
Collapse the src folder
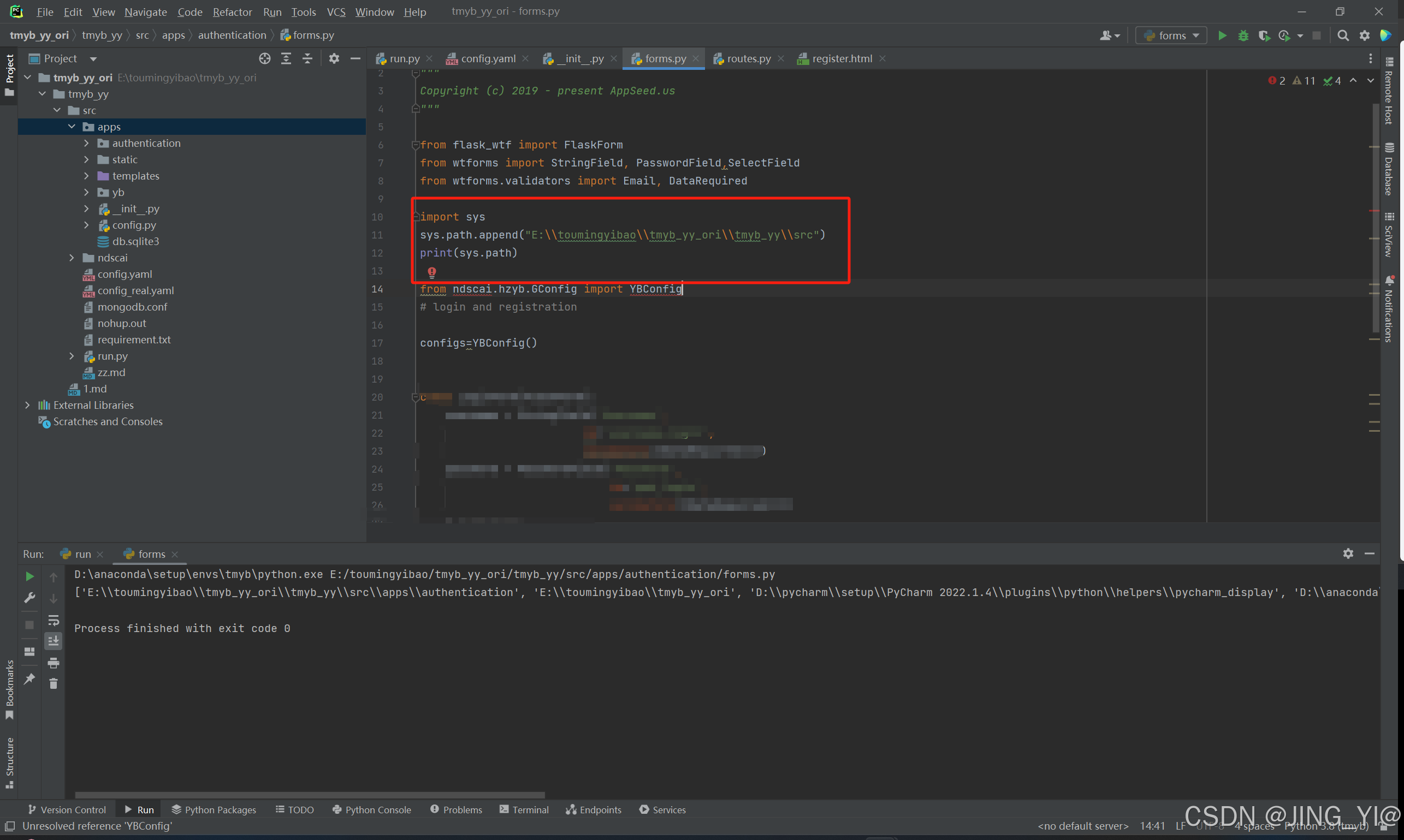coord(57,110)
